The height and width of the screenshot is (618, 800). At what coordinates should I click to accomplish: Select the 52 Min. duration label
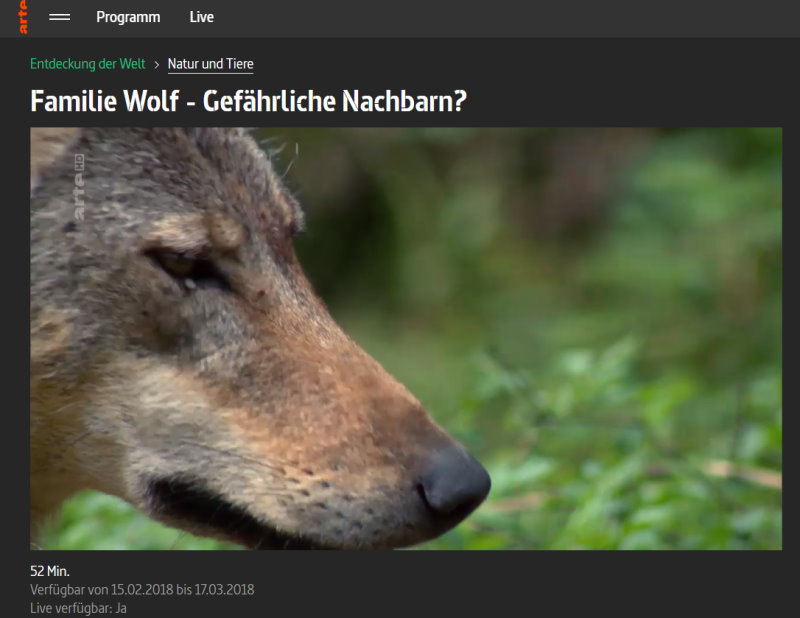tap(50, 571)
